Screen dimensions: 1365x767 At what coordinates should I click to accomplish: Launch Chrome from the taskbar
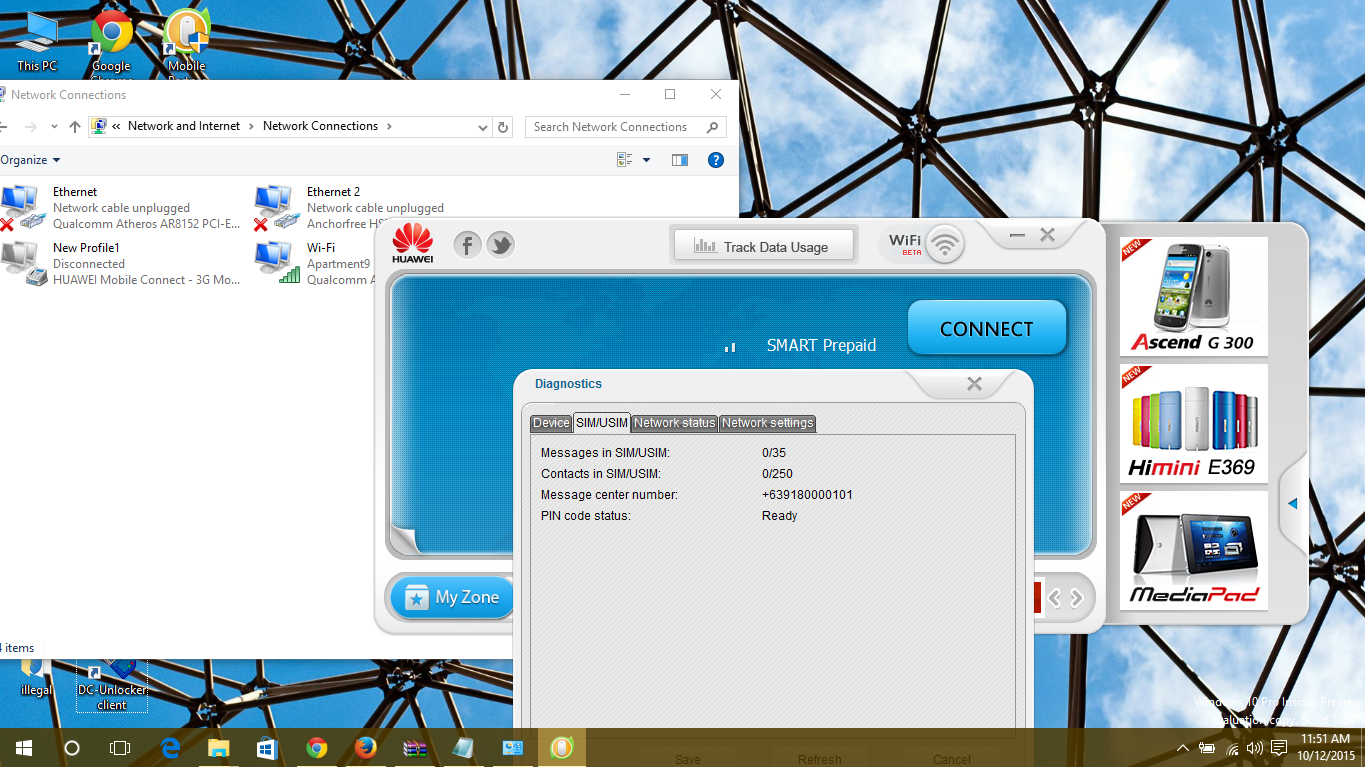[x=317, y=748]
